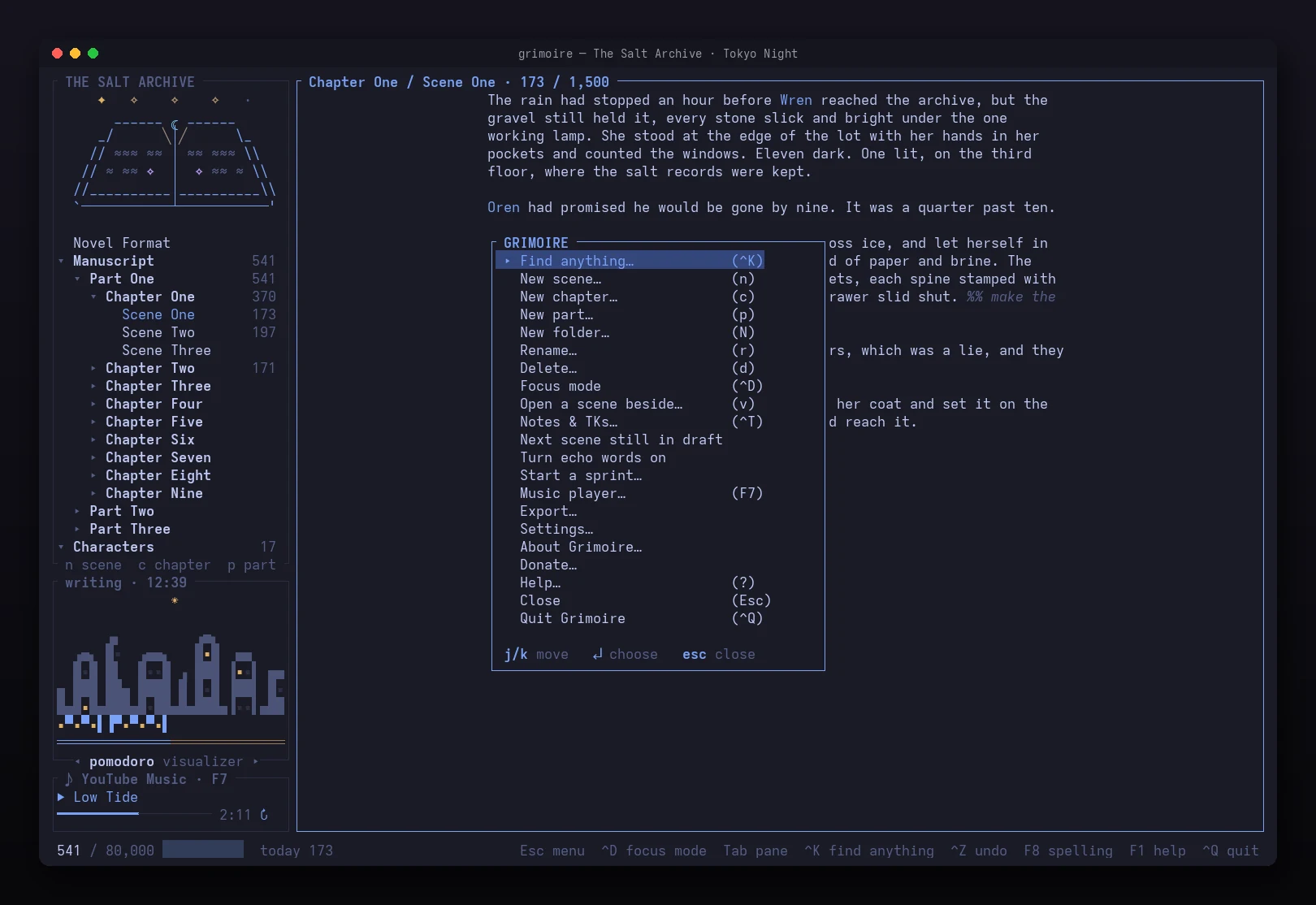This screenshot has width=1316, height=905.
Task: Switch to the visualizer tab
Action: (x=203, y=761)
